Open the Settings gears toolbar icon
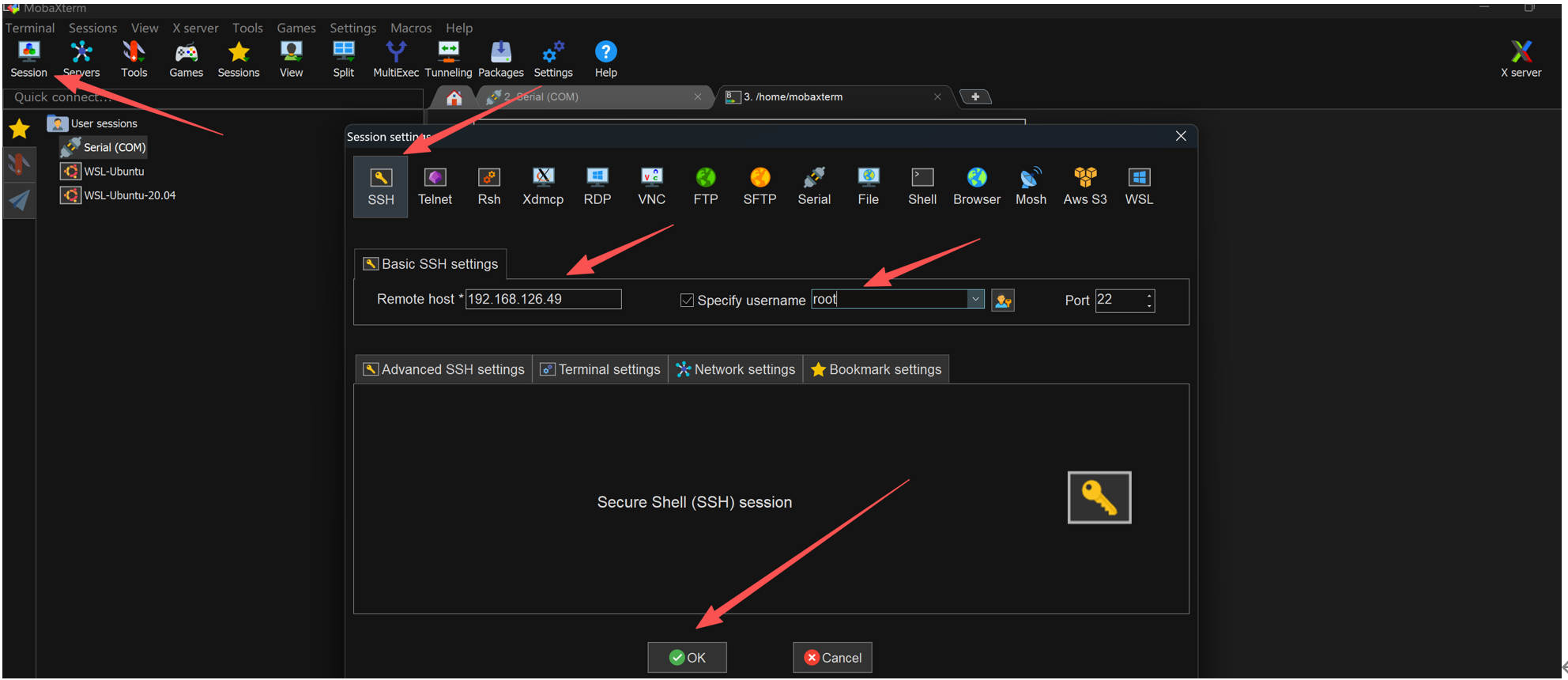Screen dimensions: 1568x680 (x=553, y=59)
